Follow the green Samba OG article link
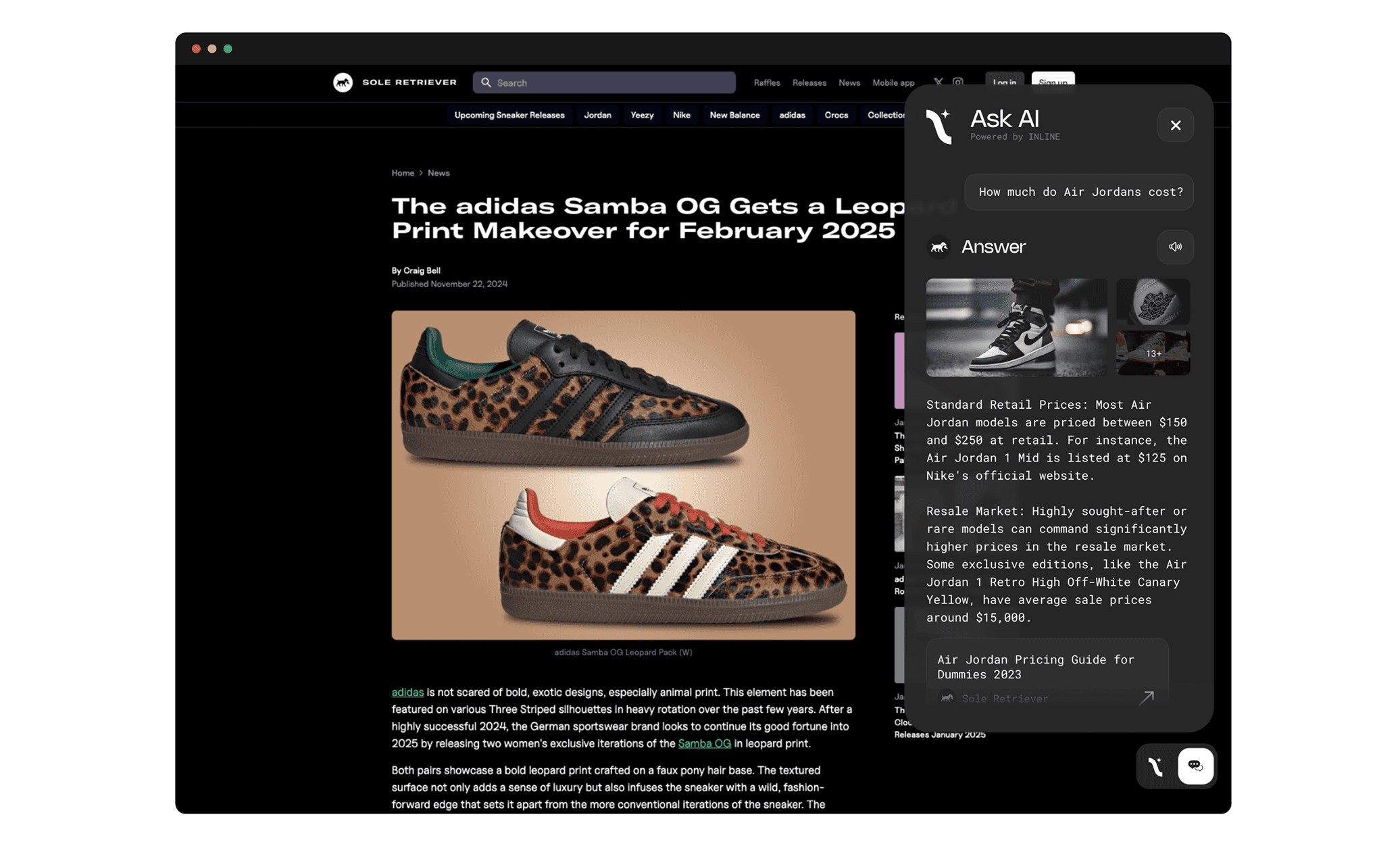Viewport: 1400px width, 850px height. click(x=704, y=743)
